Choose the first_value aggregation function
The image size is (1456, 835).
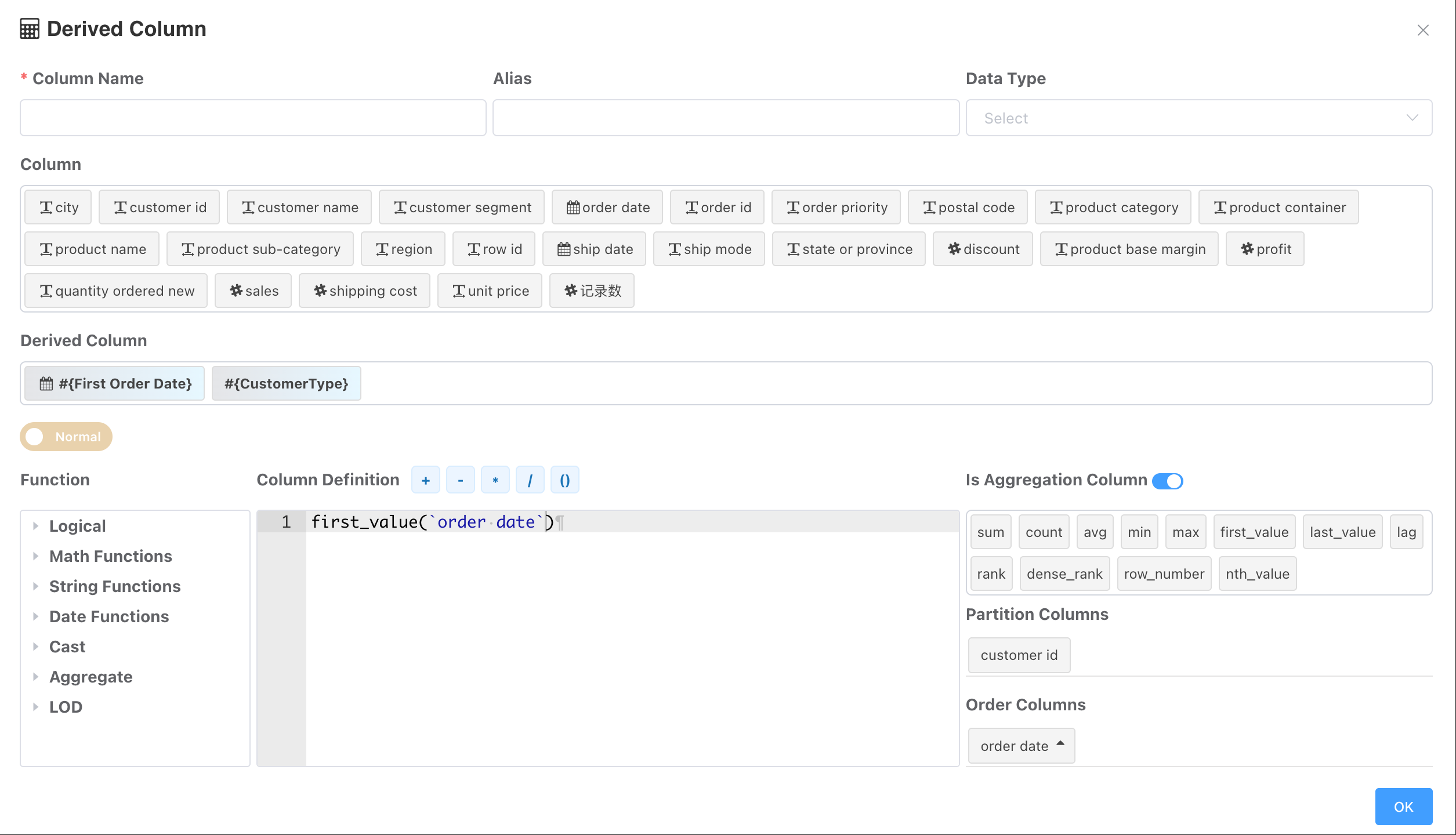tap(1254, 532)
